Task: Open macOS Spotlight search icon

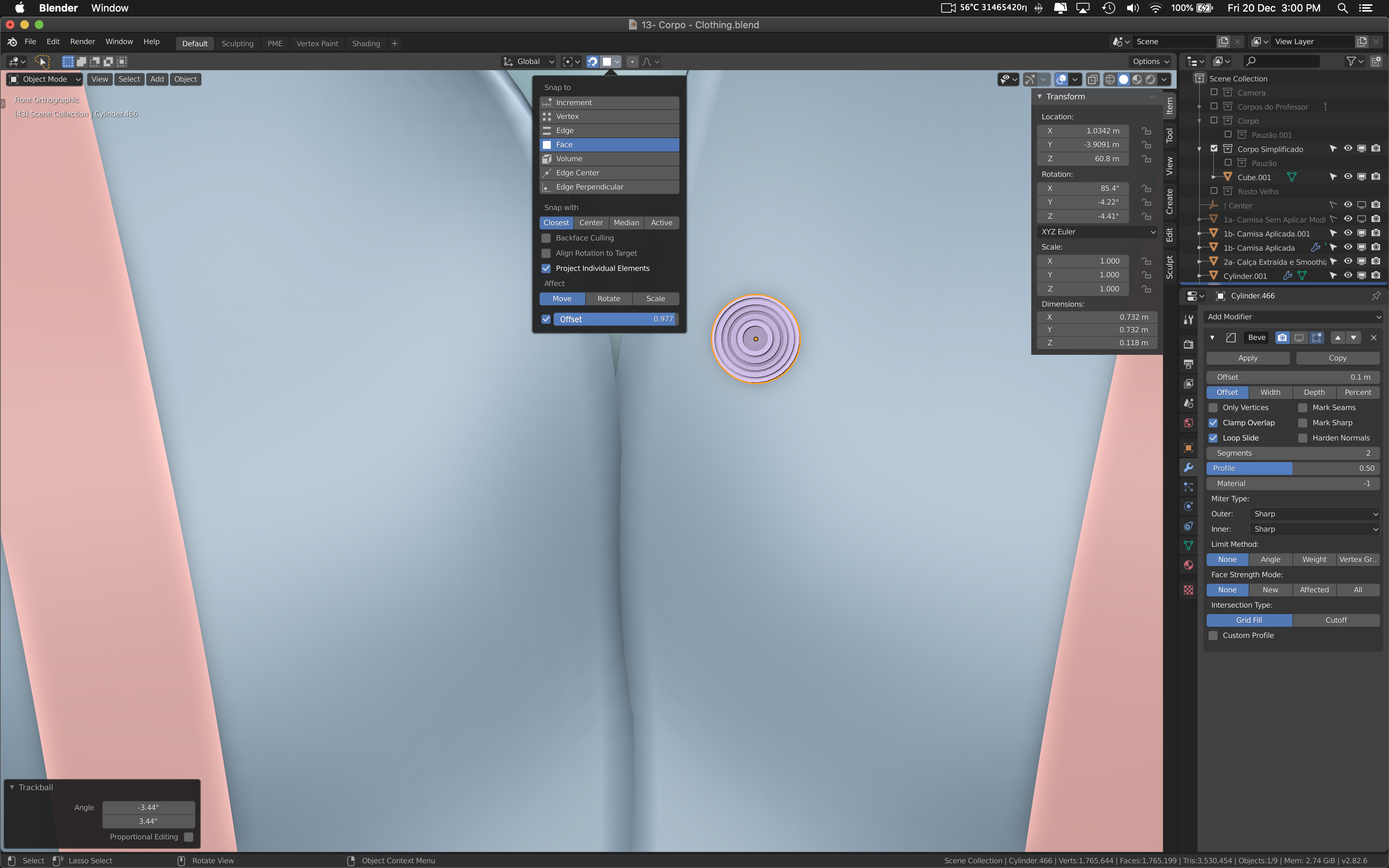Action: pos(1342,8)
